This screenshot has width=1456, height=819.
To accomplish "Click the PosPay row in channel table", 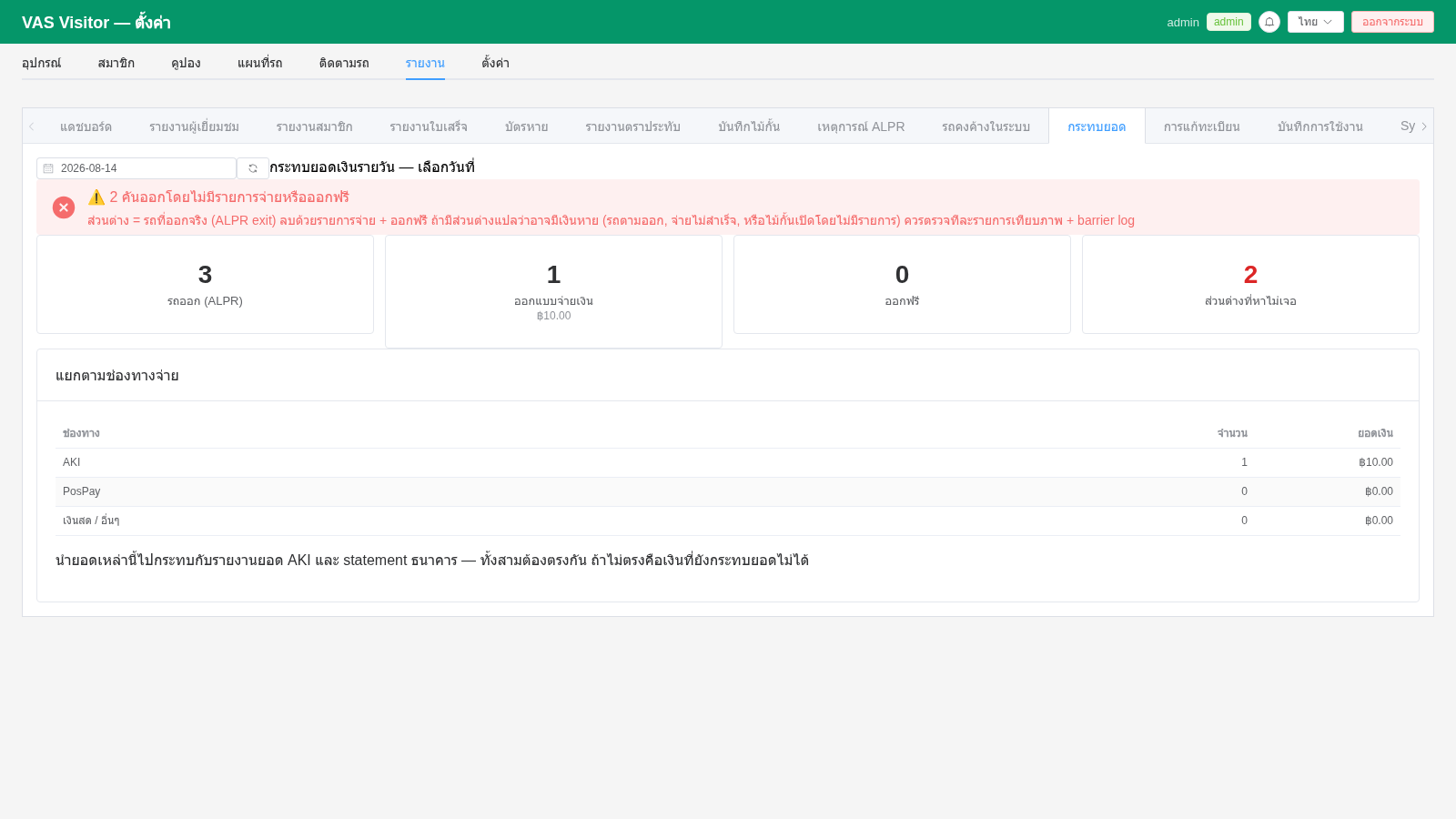I will [x=728, y=491].
